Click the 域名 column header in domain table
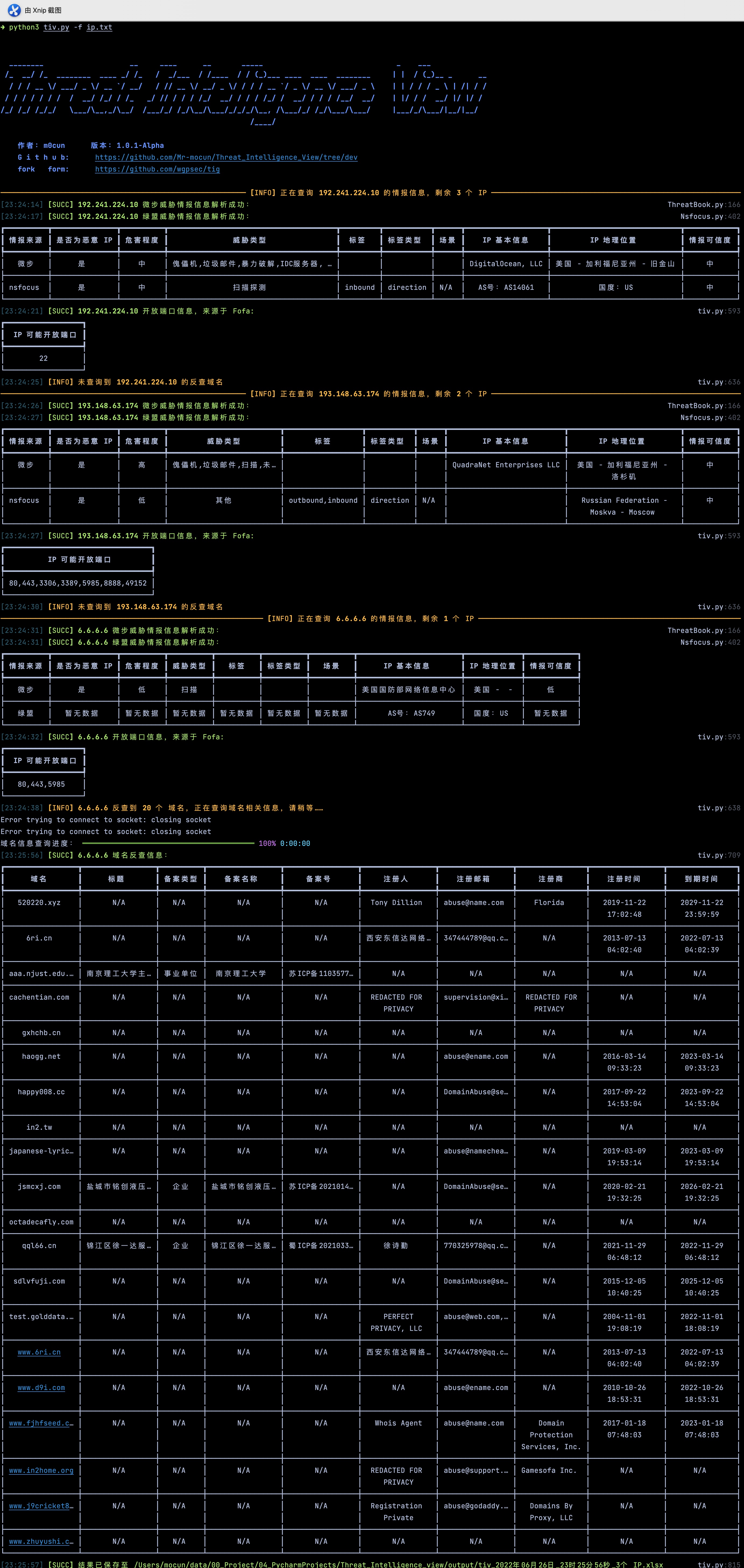Screen dimensions: 744x1568 (39, 878)
